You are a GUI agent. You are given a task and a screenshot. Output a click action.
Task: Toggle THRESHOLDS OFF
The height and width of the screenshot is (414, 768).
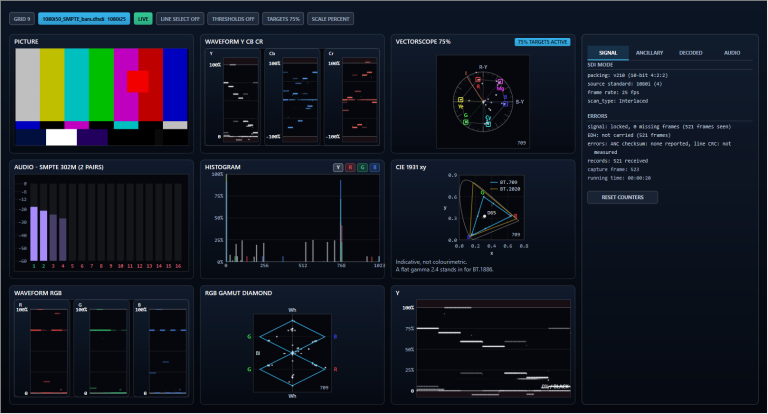tap(233, 19)
